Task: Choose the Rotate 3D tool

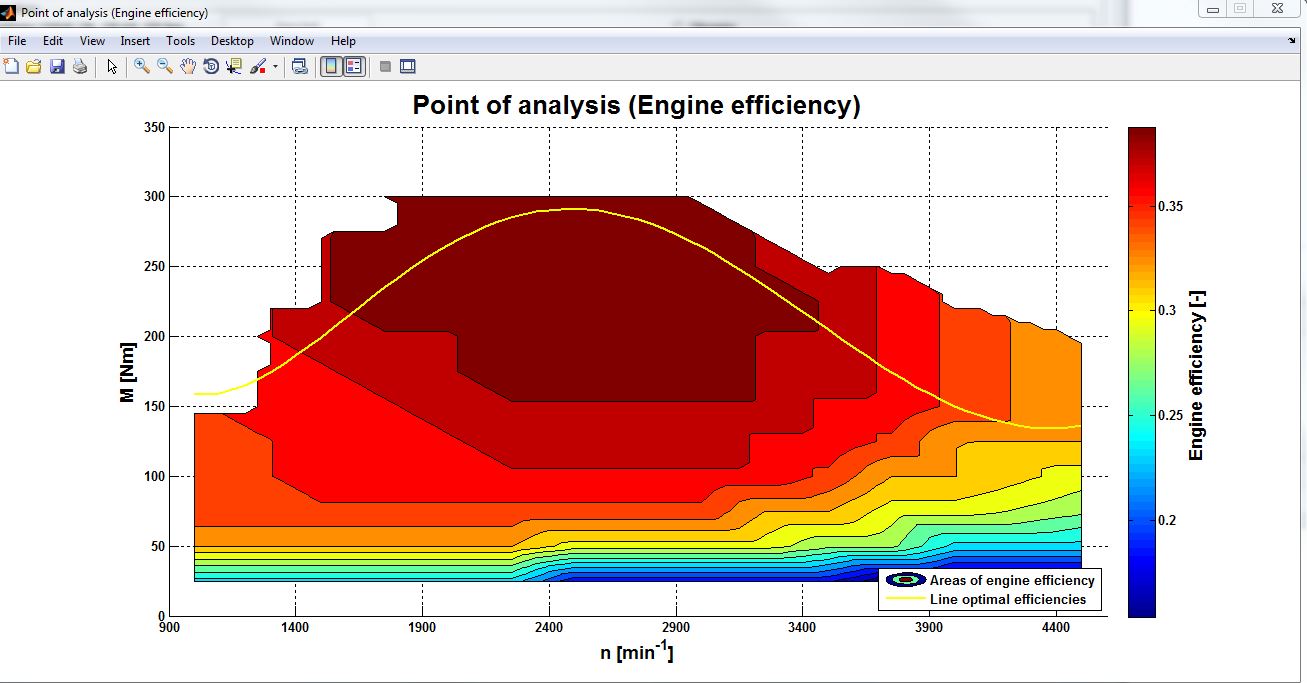Action: click(211, 67)
